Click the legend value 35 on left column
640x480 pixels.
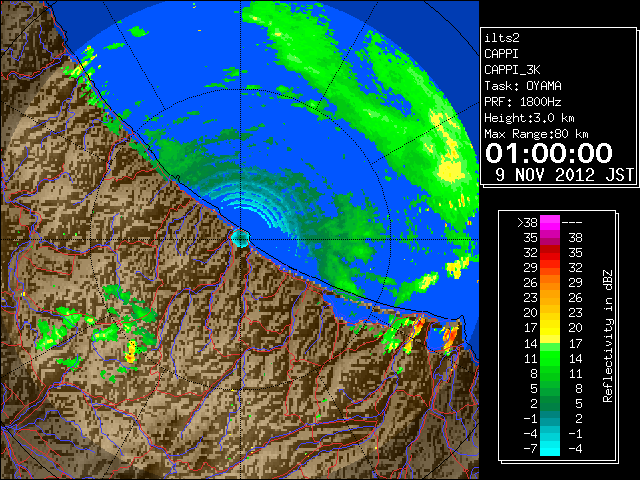(531, 238)
